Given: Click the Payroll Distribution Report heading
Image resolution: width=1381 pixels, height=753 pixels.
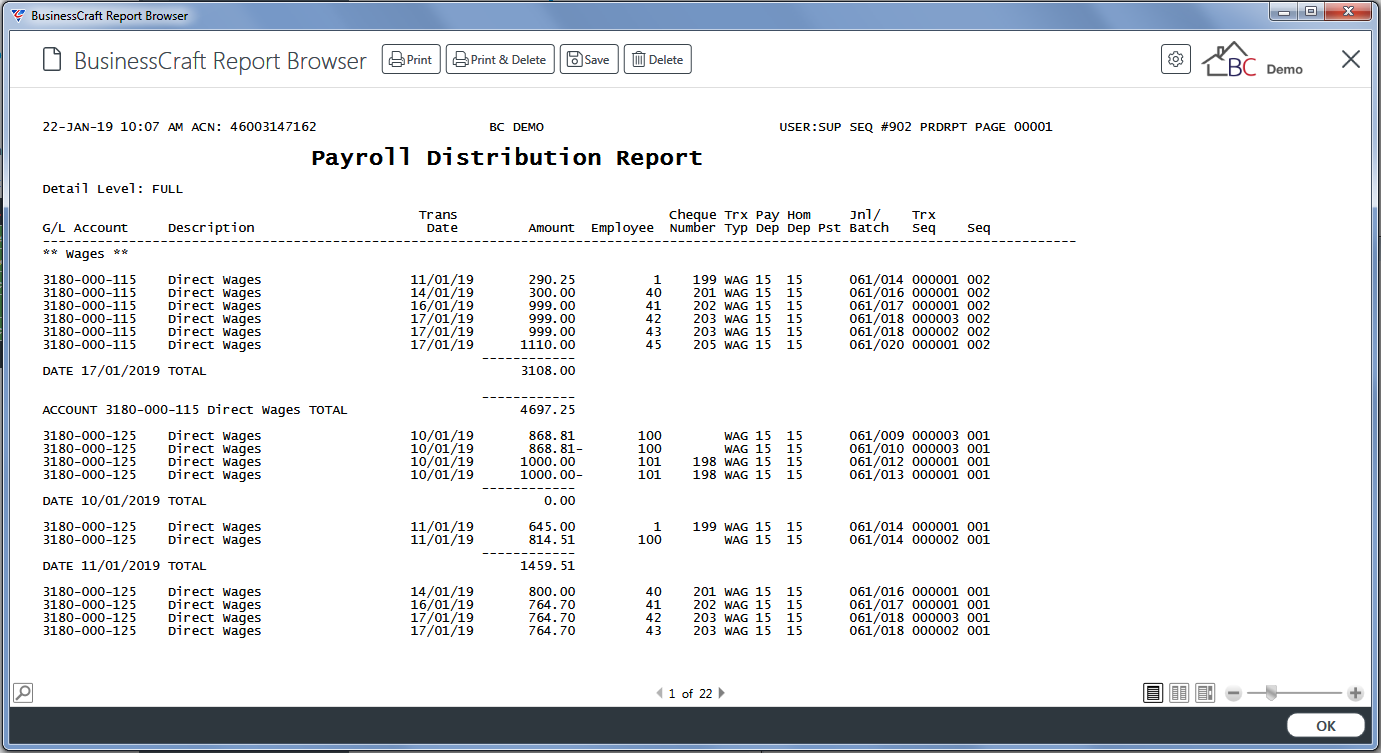Looking at the screenshot, I should coord(507,158).
